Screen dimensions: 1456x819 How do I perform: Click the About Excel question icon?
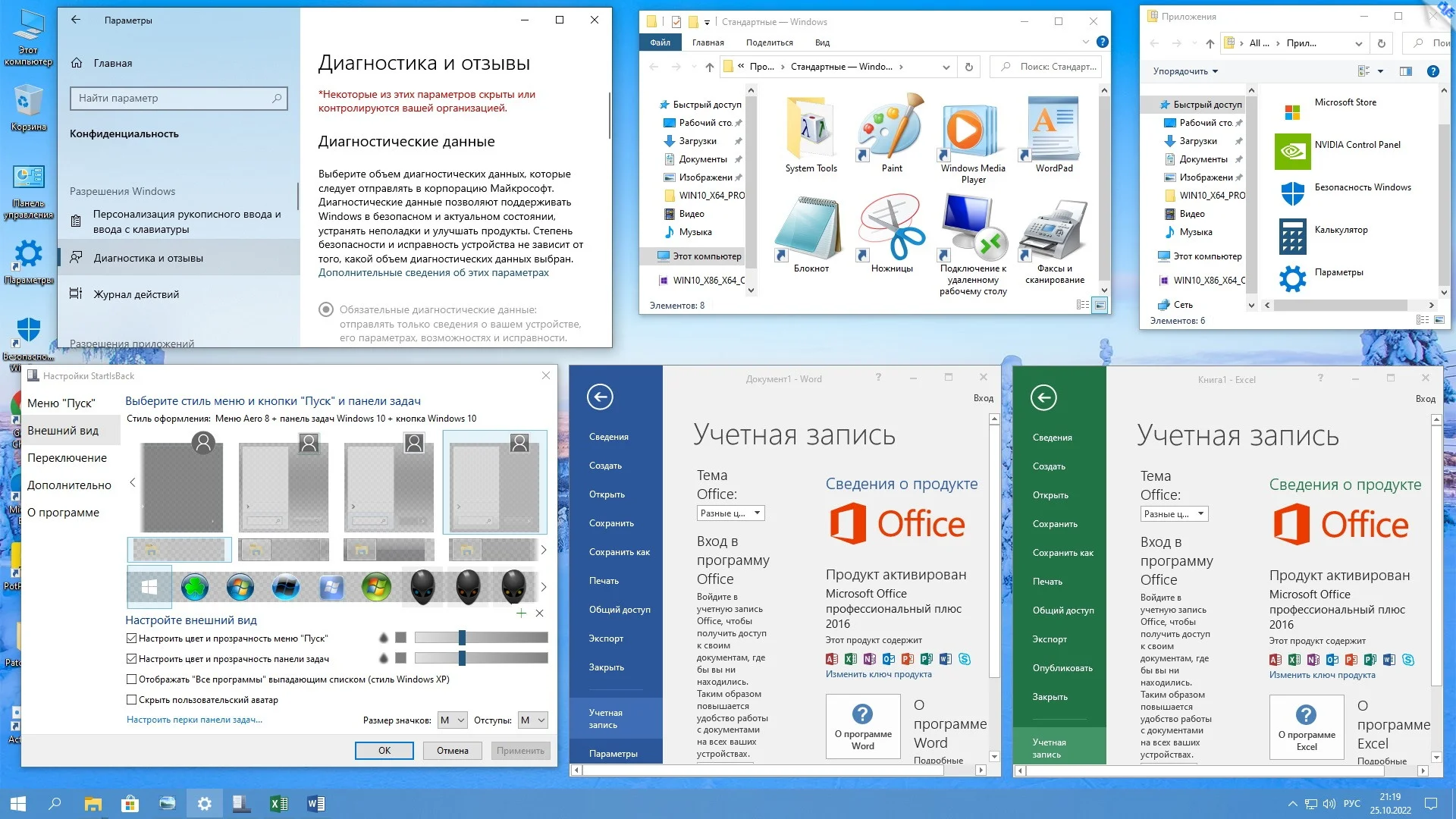pos(1306,715)
